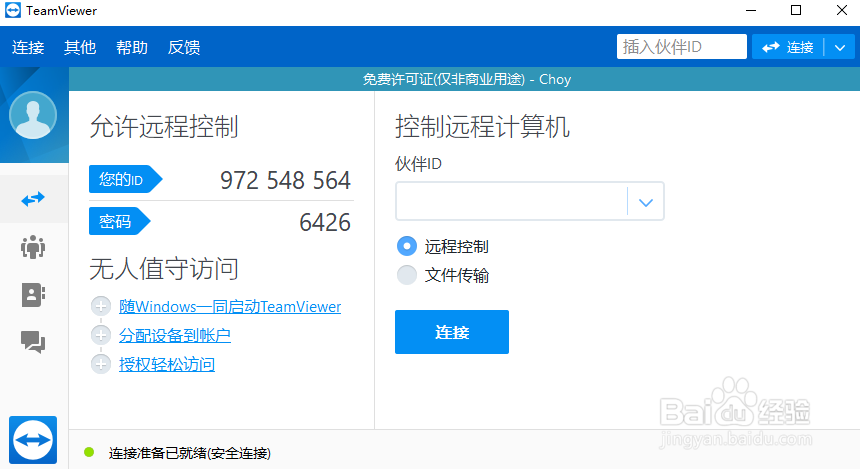Select the 文件传输 radio button
860x469 pixels.
406,275
